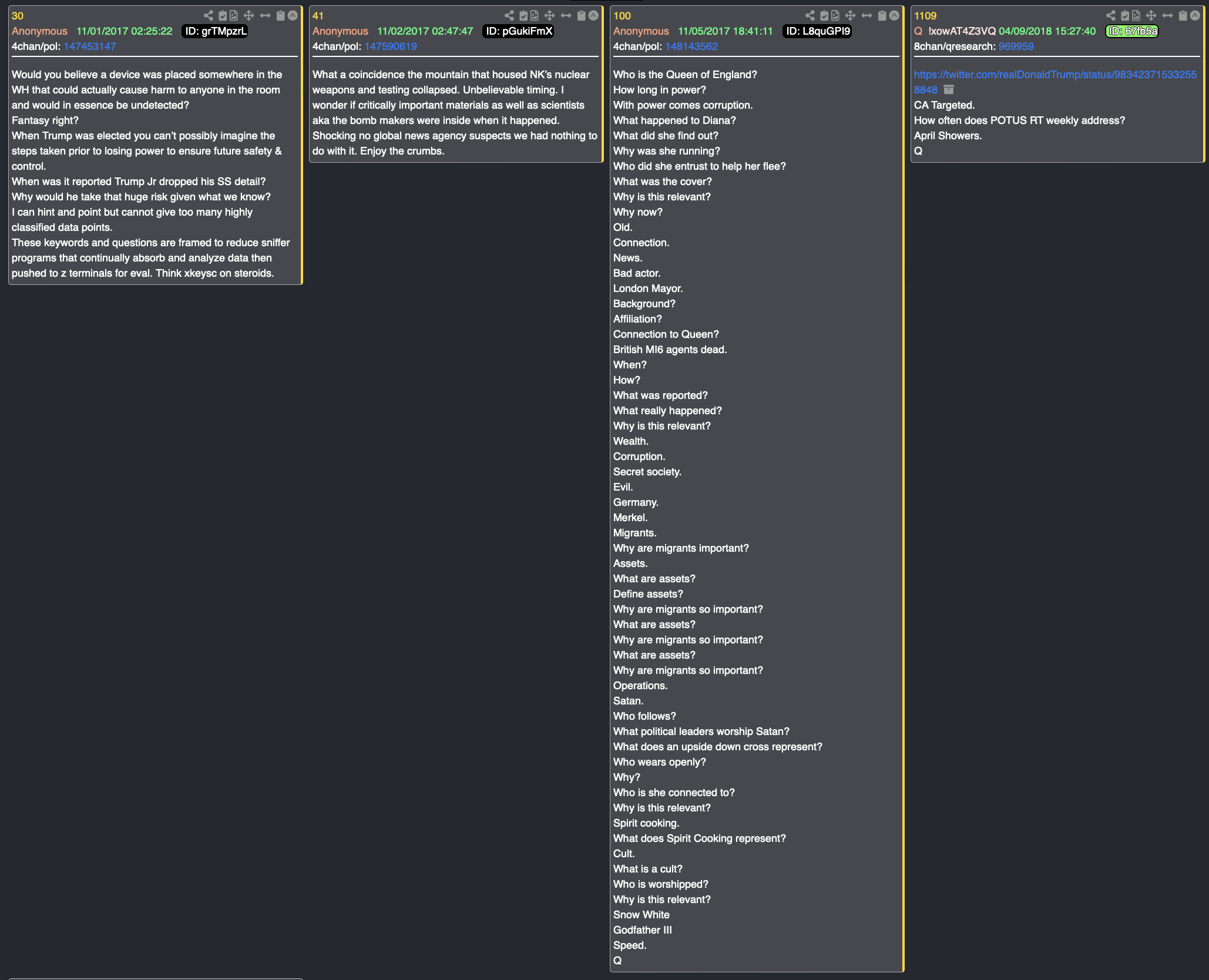The height and width of the screenshot is (980, 1209).
Task: Share post 1109 via share icon
Action: (x=1111, y=16)
